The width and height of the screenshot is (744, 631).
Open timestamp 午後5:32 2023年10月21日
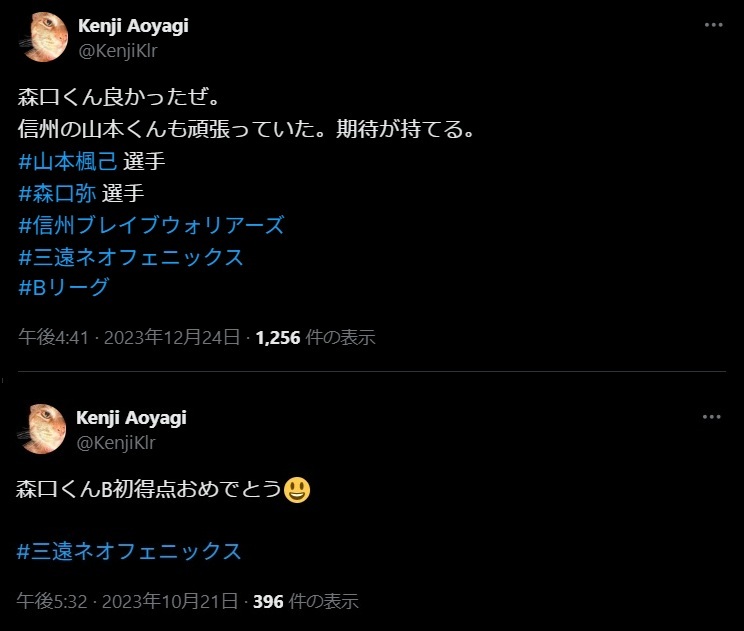(x=127, y=601)
